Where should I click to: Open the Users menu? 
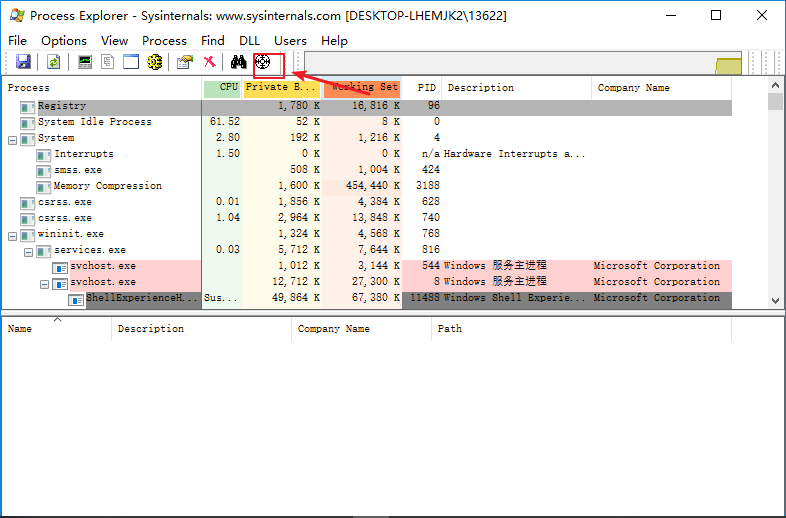point(290,41)
